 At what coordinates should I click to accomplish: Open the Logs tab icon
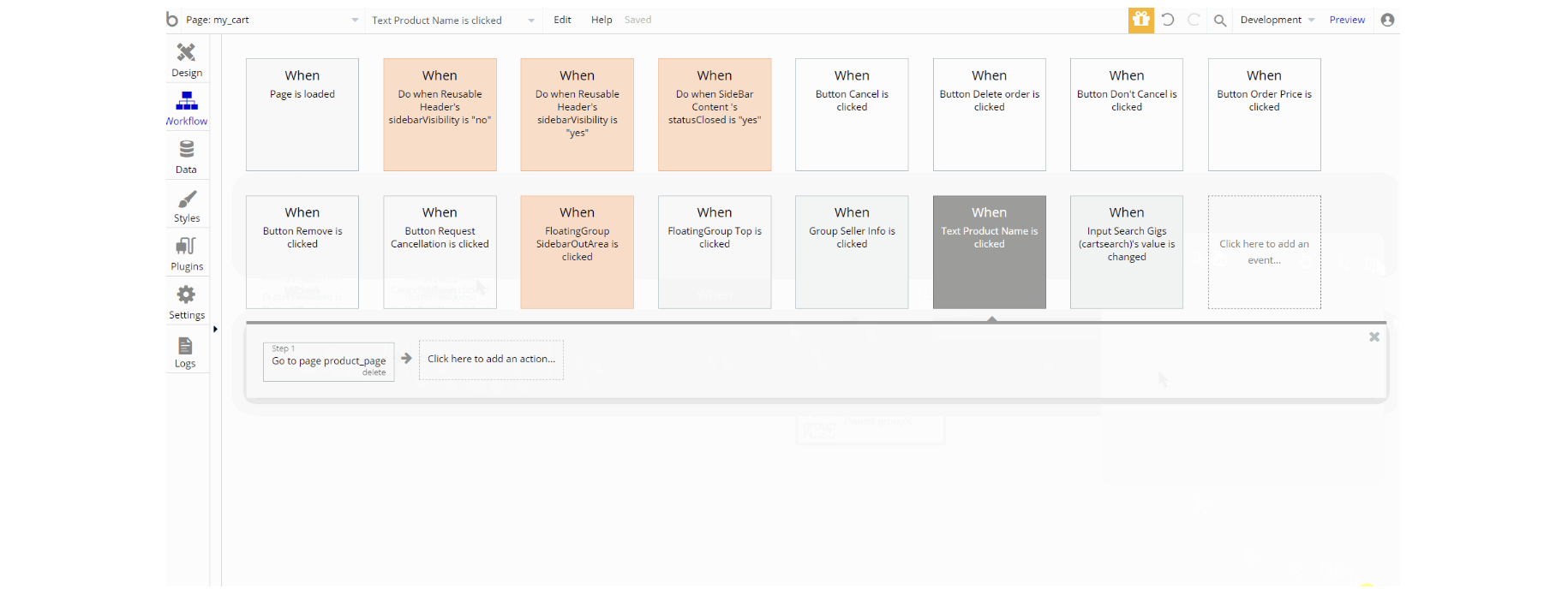185,345
